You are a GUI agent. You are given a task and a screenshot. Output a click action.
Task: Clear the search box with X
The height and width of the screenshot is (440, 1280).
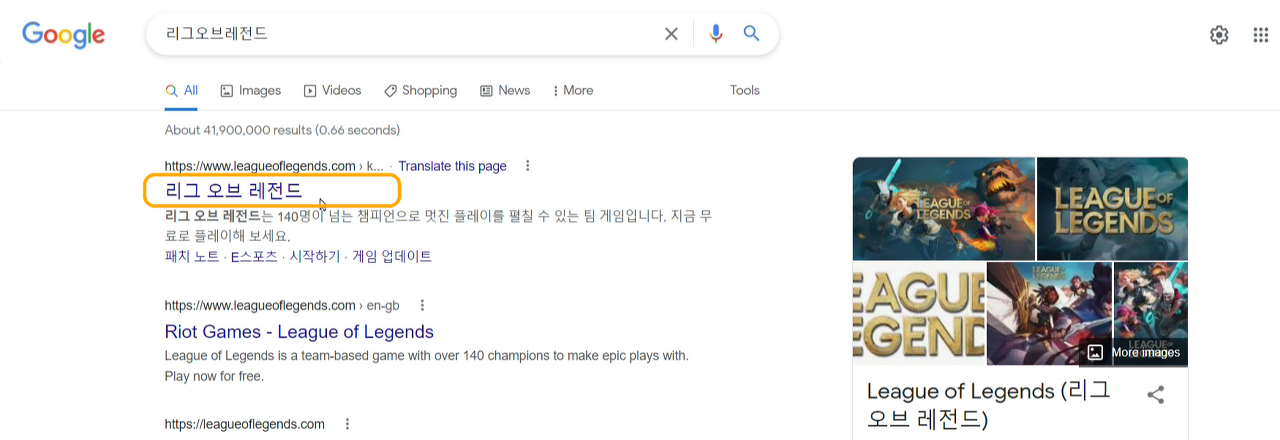671,34
